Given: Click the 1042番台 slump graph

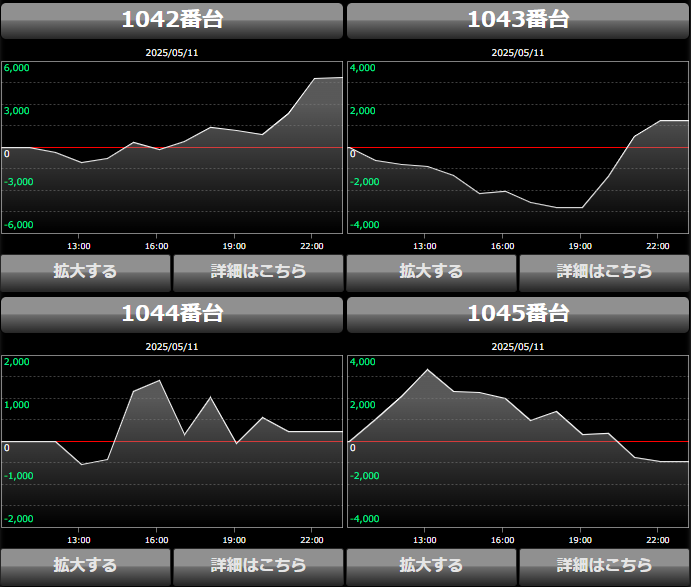Looking at the screenshot, I should (172, 147).
